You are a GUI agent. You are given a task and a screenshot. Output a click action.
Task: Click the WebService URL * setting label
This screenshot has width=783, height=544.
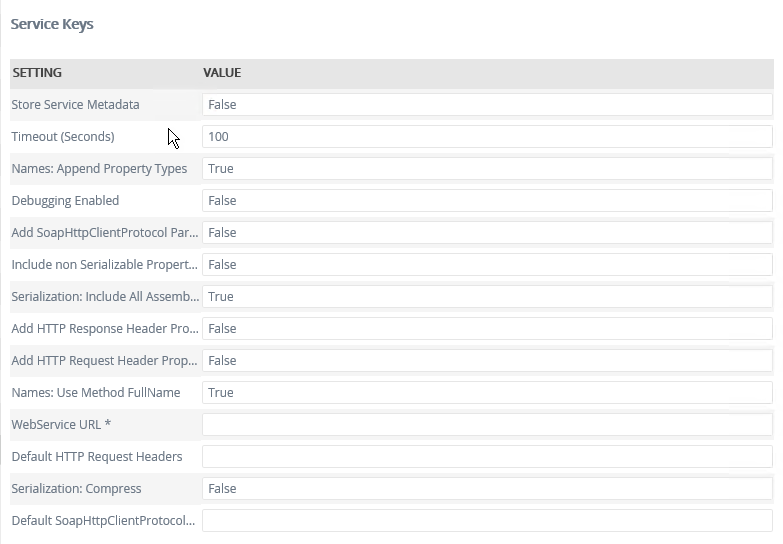(61, 425)
